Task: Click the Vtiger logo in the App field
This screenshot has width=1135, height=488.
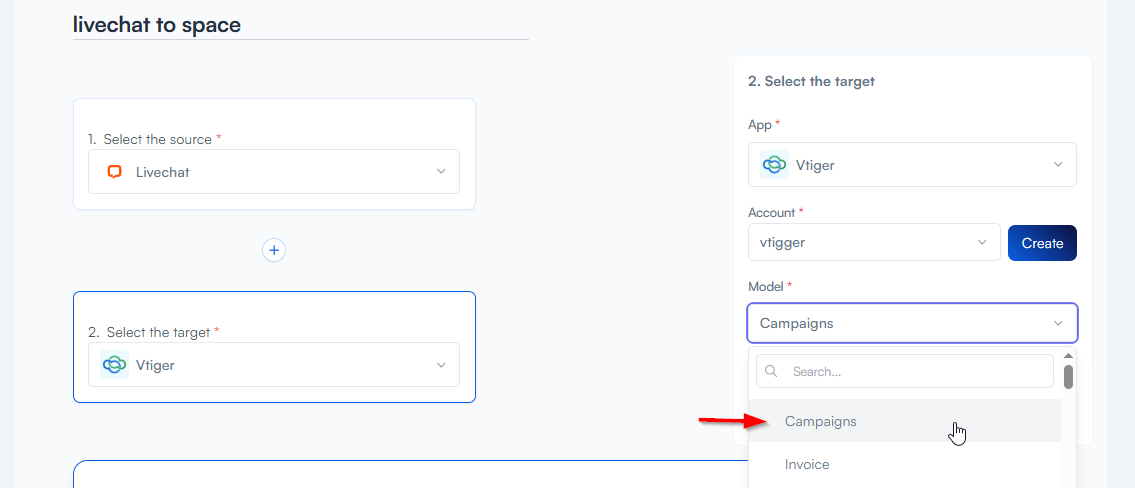Action: (774, 165)
